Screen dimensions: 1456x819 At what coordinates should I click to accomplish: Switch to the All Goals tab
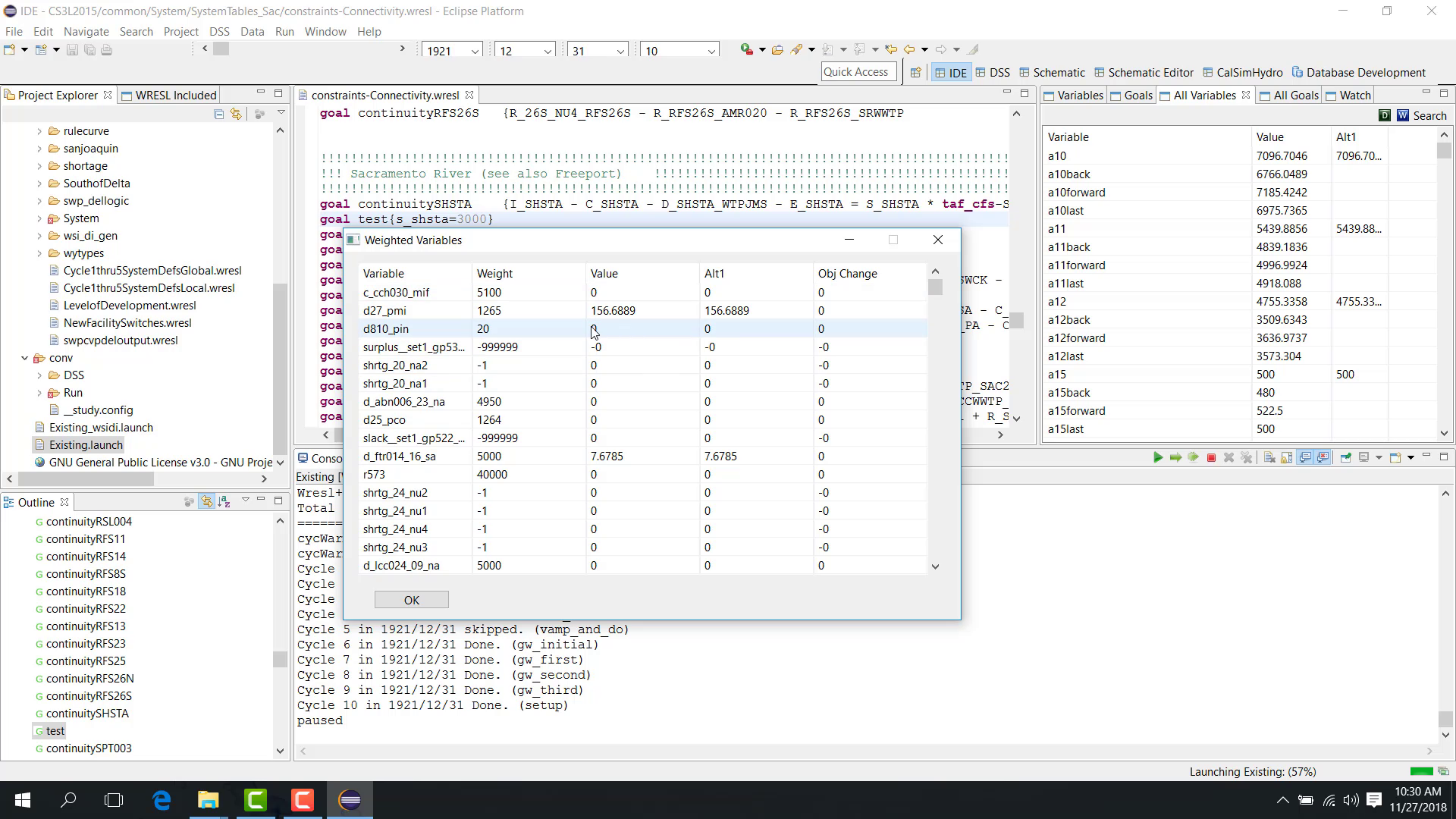coord(1288,95)
